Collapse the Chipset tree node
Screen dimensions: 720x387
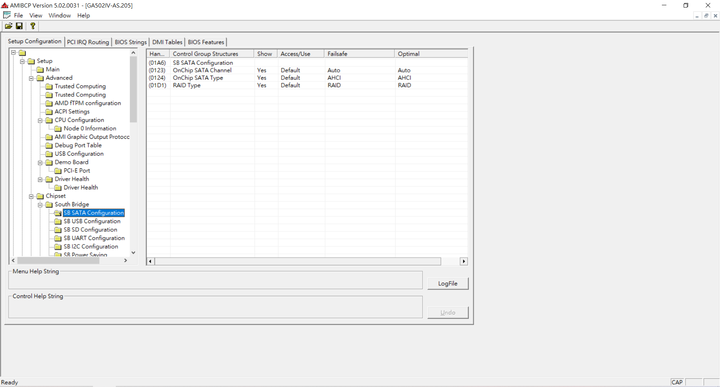click(31, 196)
